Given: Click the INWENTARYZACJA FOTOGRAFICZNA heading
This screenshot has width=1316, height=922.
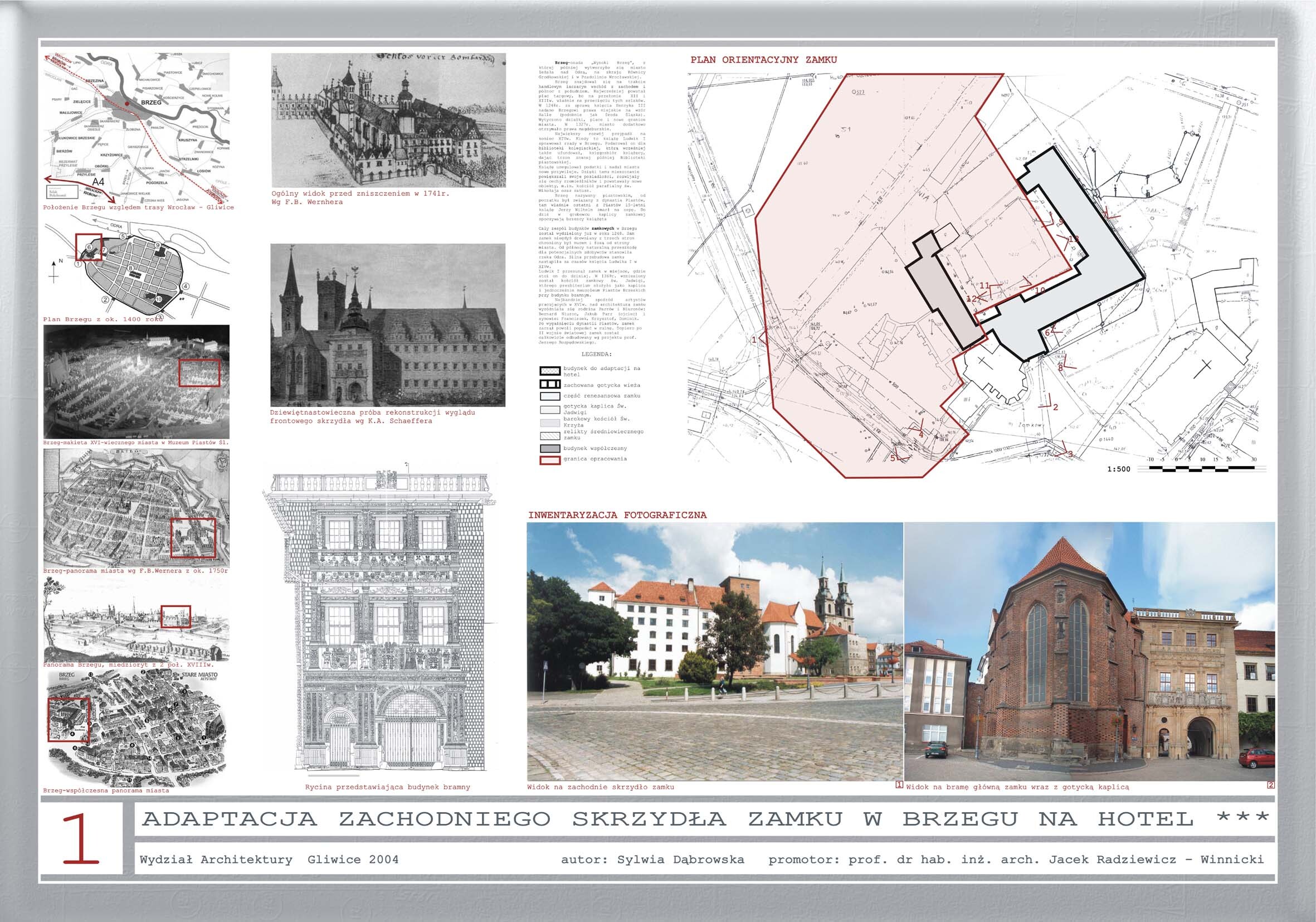Looking at the screenshot, I should pyautogui.click(x=617, y=515).
